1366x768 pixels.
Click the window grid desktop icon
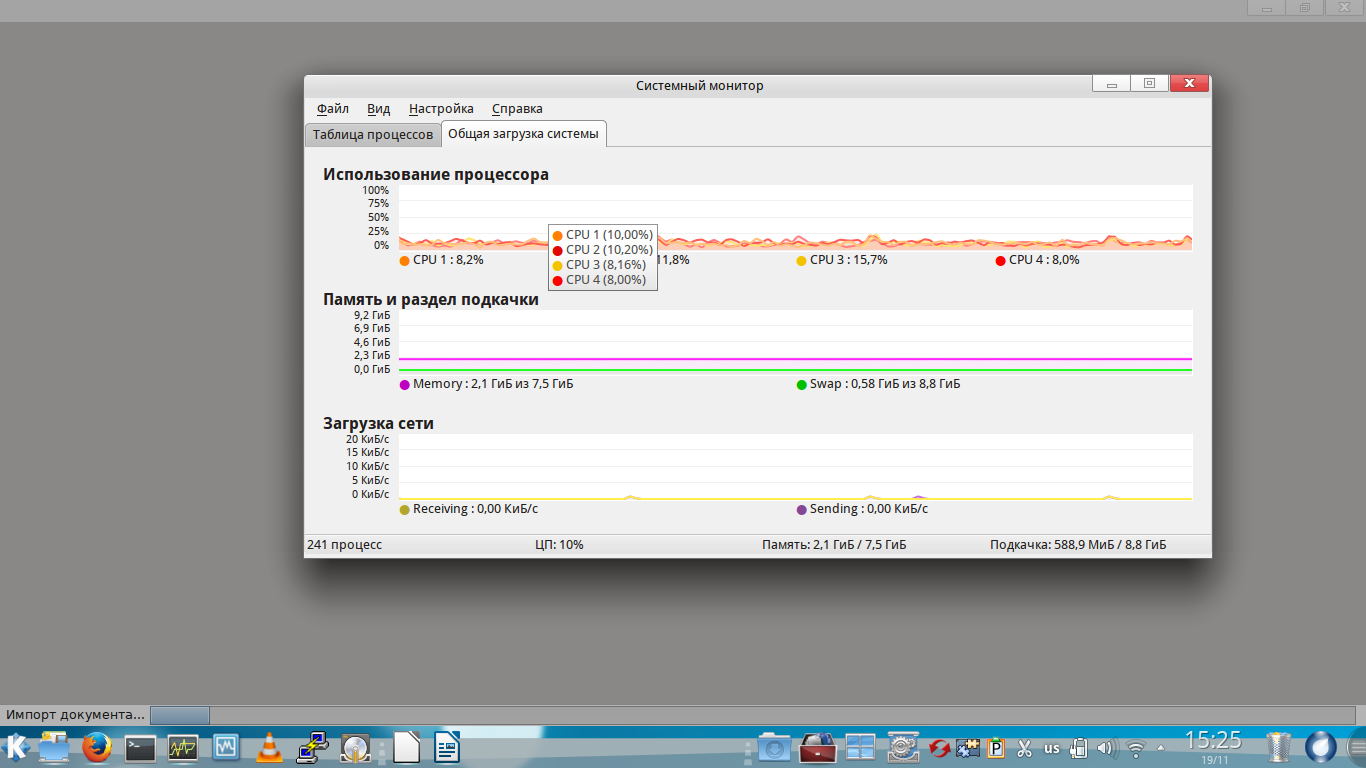coord(860,746)
